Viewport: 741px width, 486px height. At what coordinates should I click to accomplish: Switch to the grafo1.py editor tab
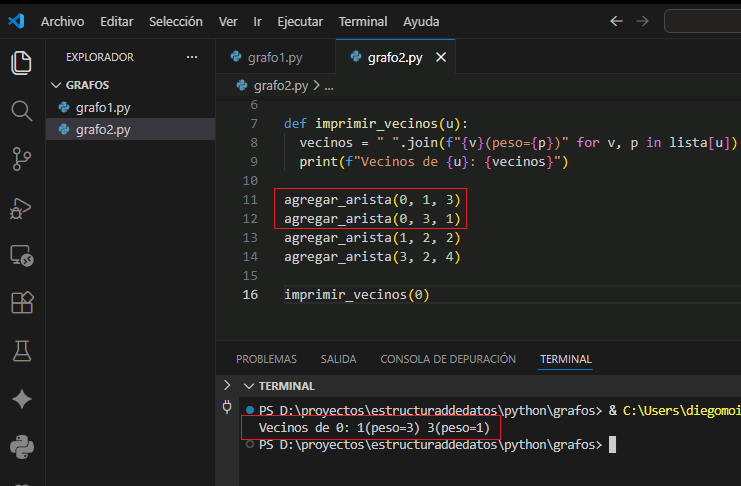[274, 58]
